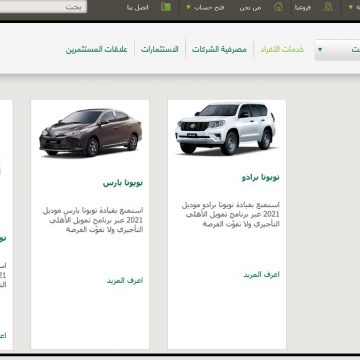Click the بحث search field
The image size is (360, 360).
[43, 7]
